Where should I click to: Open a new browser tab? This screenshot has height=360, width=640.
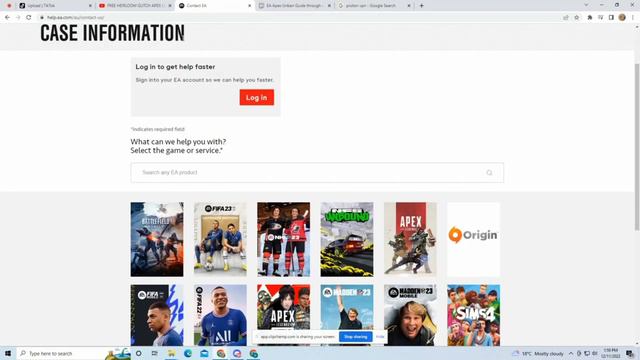pos(422,6)
